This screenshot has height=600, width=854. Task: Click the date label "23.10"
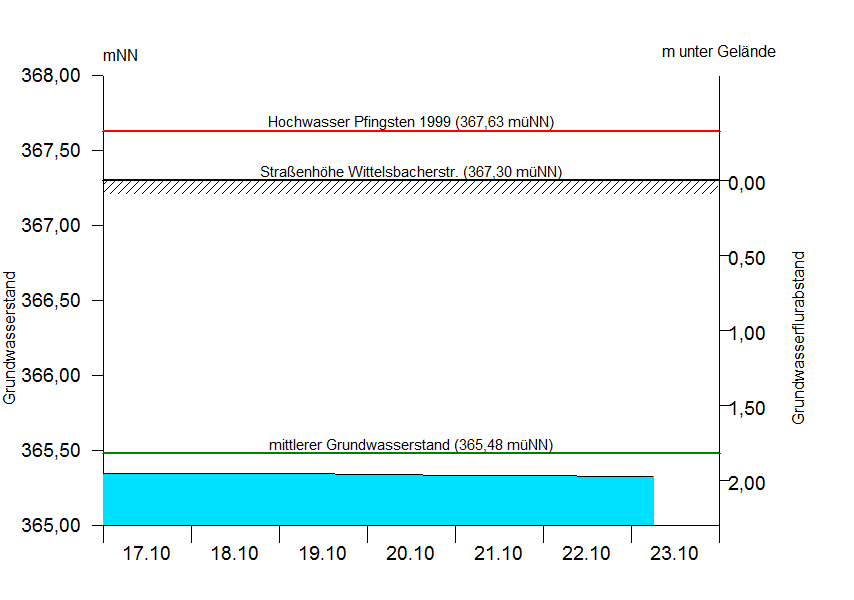pyautogui.click(x=674, y=554)
